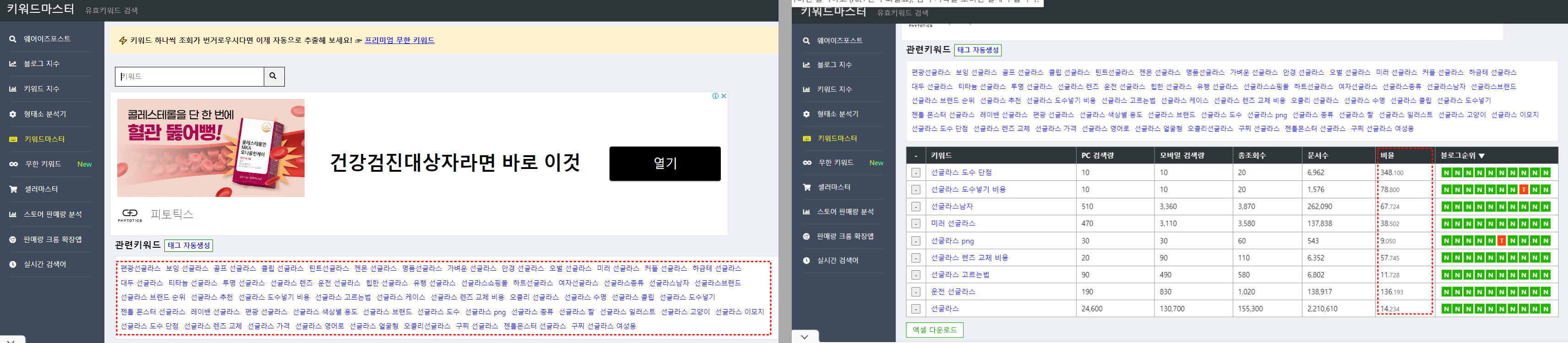
Task: Click the 형태소 분석기 gear icon in left window sidebar
Action: 13,114
